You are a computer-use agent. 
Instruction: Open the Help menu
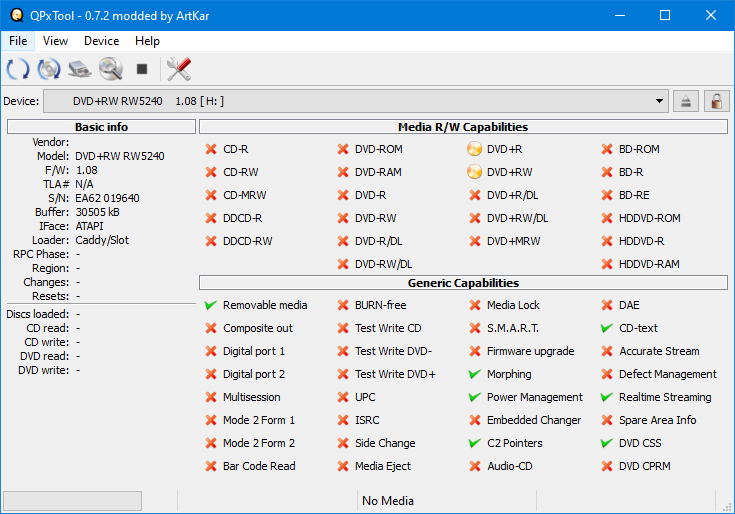click(x=147, y=41)
